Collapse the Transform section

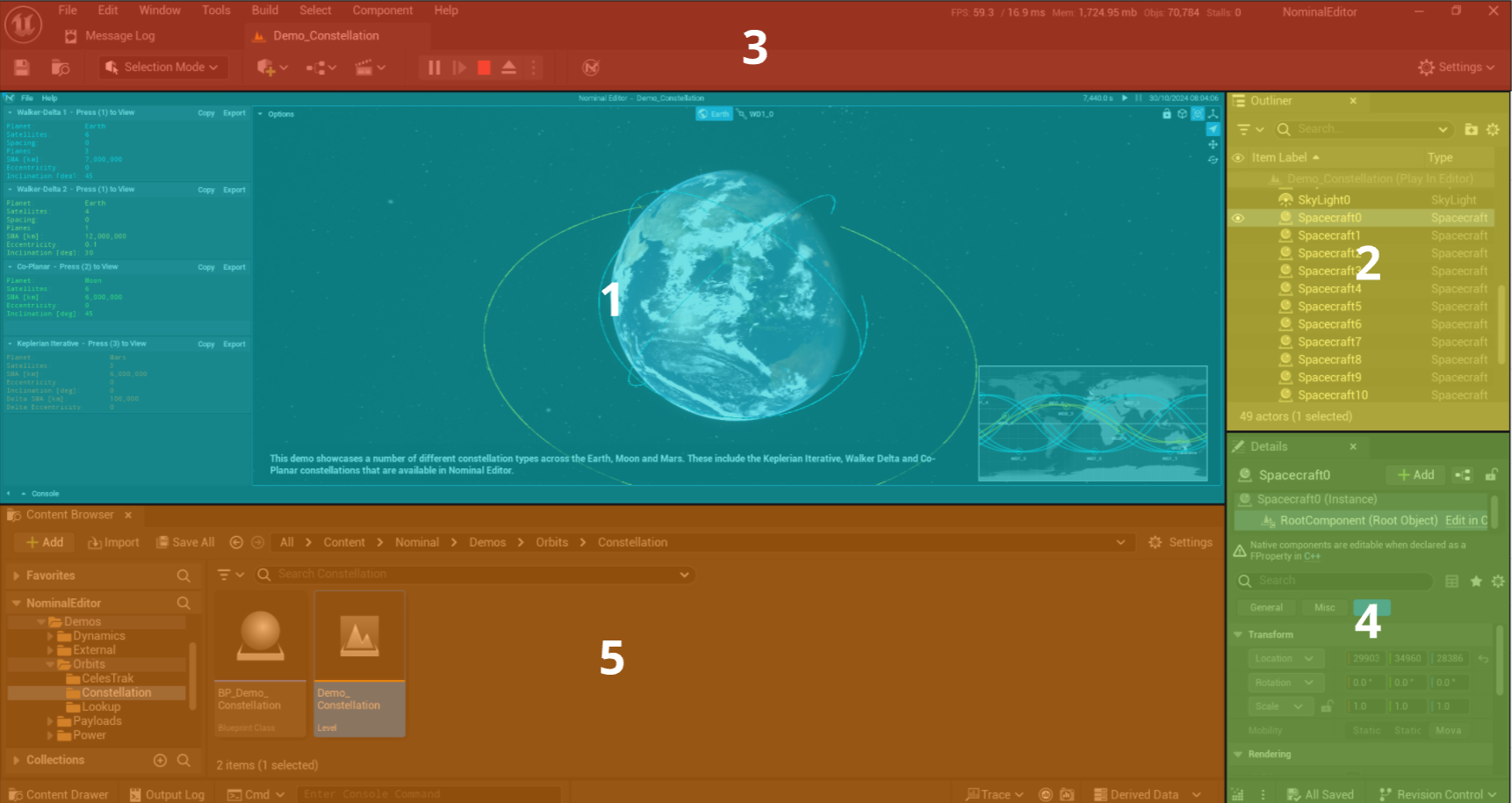pos(1238,634)
